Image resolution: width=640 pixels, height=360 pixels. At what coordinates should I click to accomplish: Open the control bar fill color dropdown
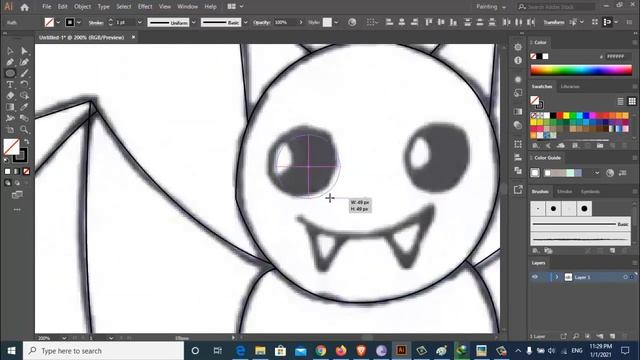click(58, 22)
